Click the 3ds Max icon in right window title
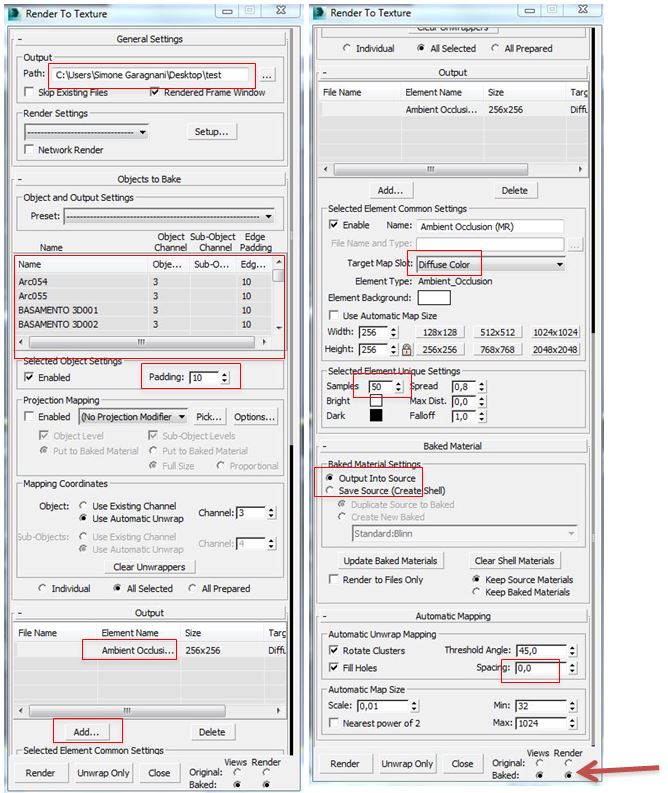This screenshot has height=793, width=668. point(319,13)
